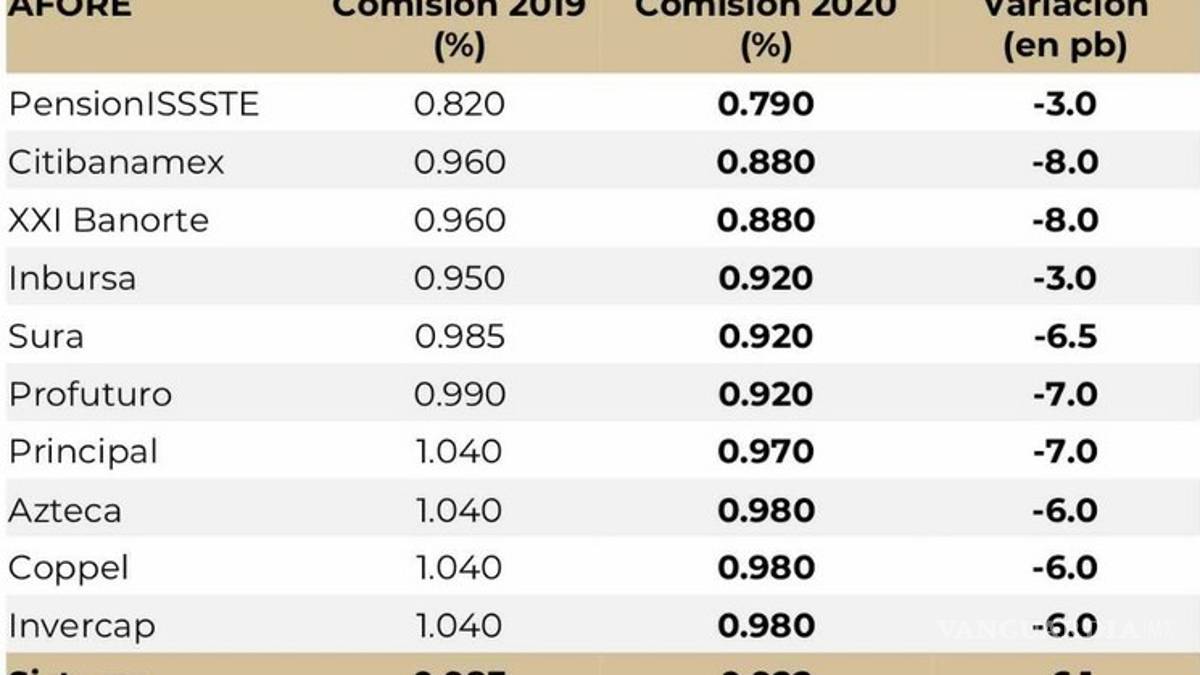Select Principal's 0.970 commission for 2020
The image size is (1200, 675).
point(766,452)
